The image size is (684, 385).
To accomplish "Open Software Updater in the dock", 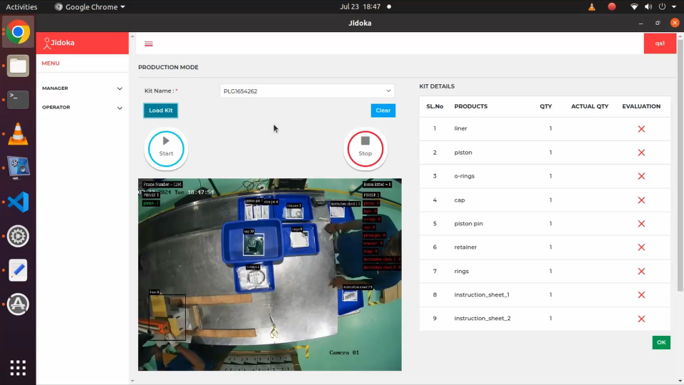I will [x=18, y=304].
